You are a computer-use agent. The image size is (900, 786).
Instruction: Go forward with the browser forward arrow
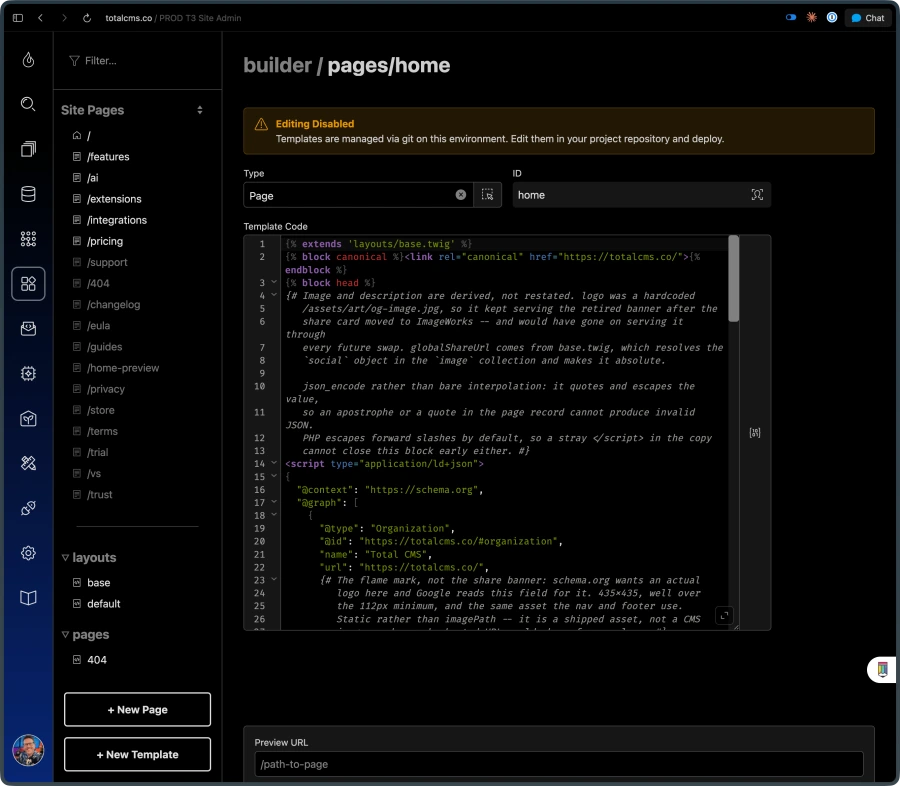64,18
